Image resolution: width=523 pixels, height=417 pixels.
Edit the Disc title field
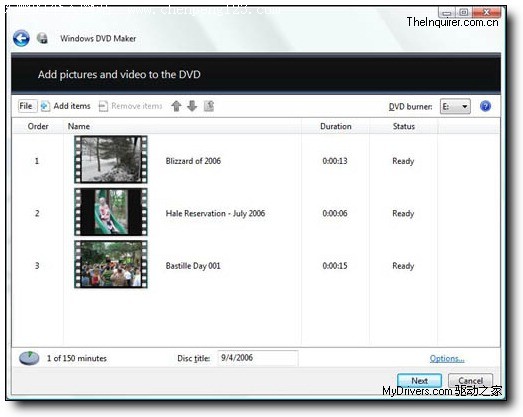pos(257,358)
